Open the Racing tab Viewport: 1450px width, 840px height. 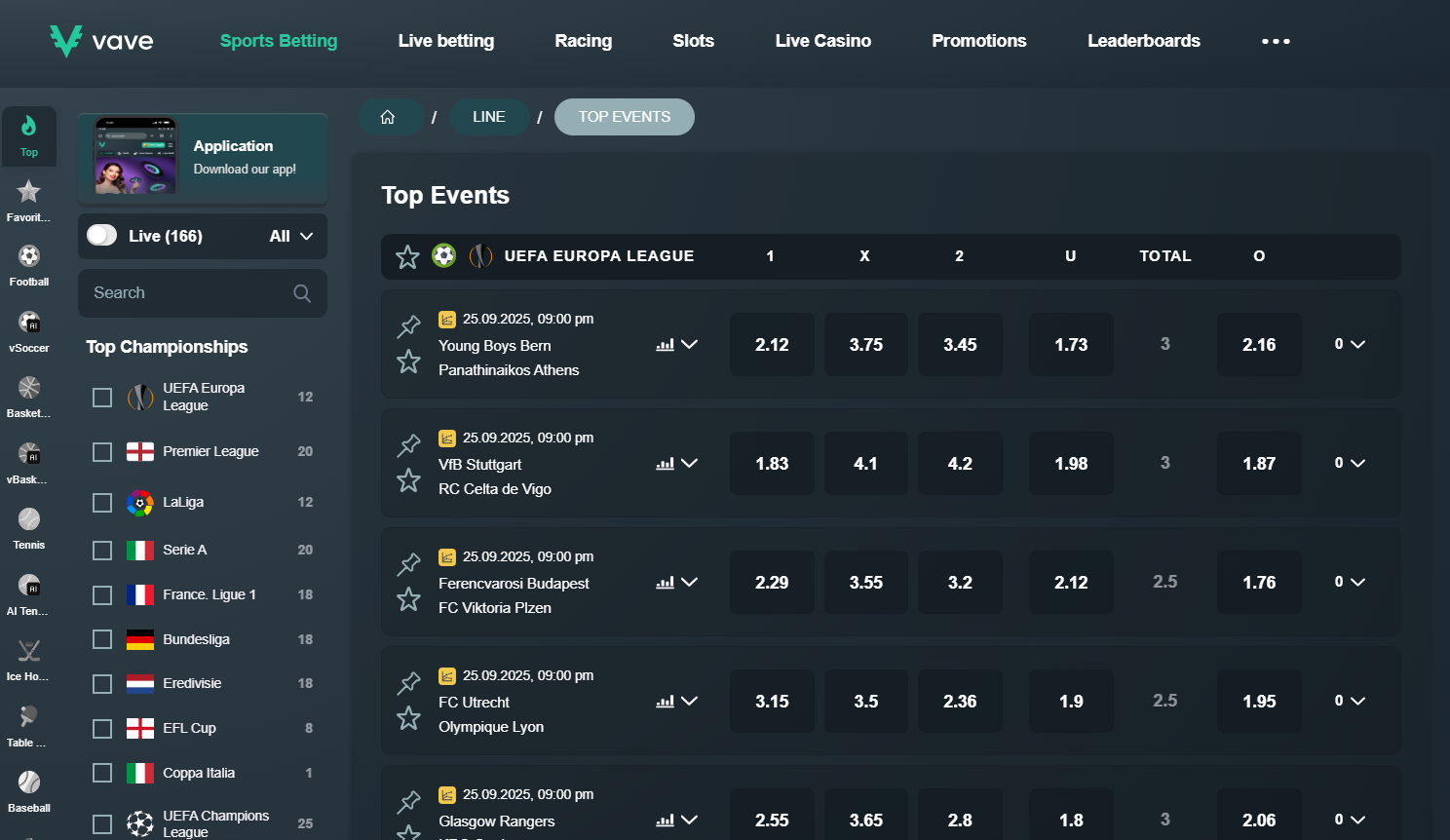point(584,41)
